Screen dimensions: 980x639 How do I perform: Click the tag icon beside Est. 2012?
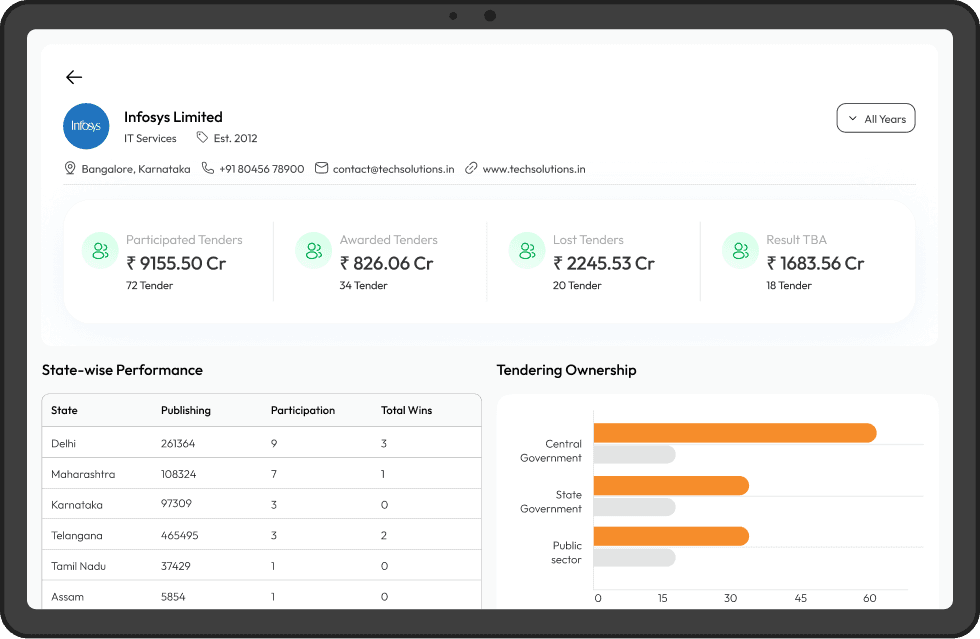202,138
